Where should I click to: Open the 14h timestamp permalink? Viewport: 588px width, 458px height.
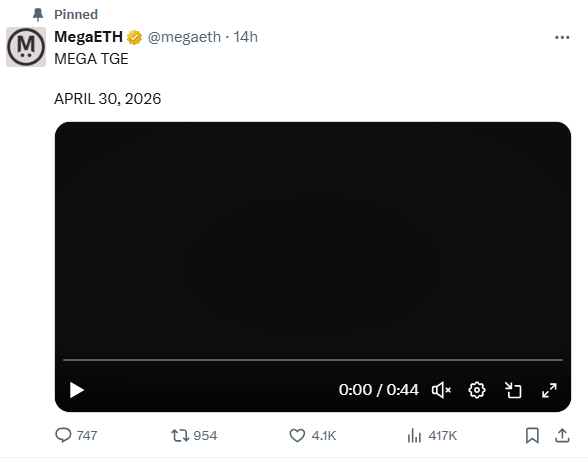pos(246,37)
